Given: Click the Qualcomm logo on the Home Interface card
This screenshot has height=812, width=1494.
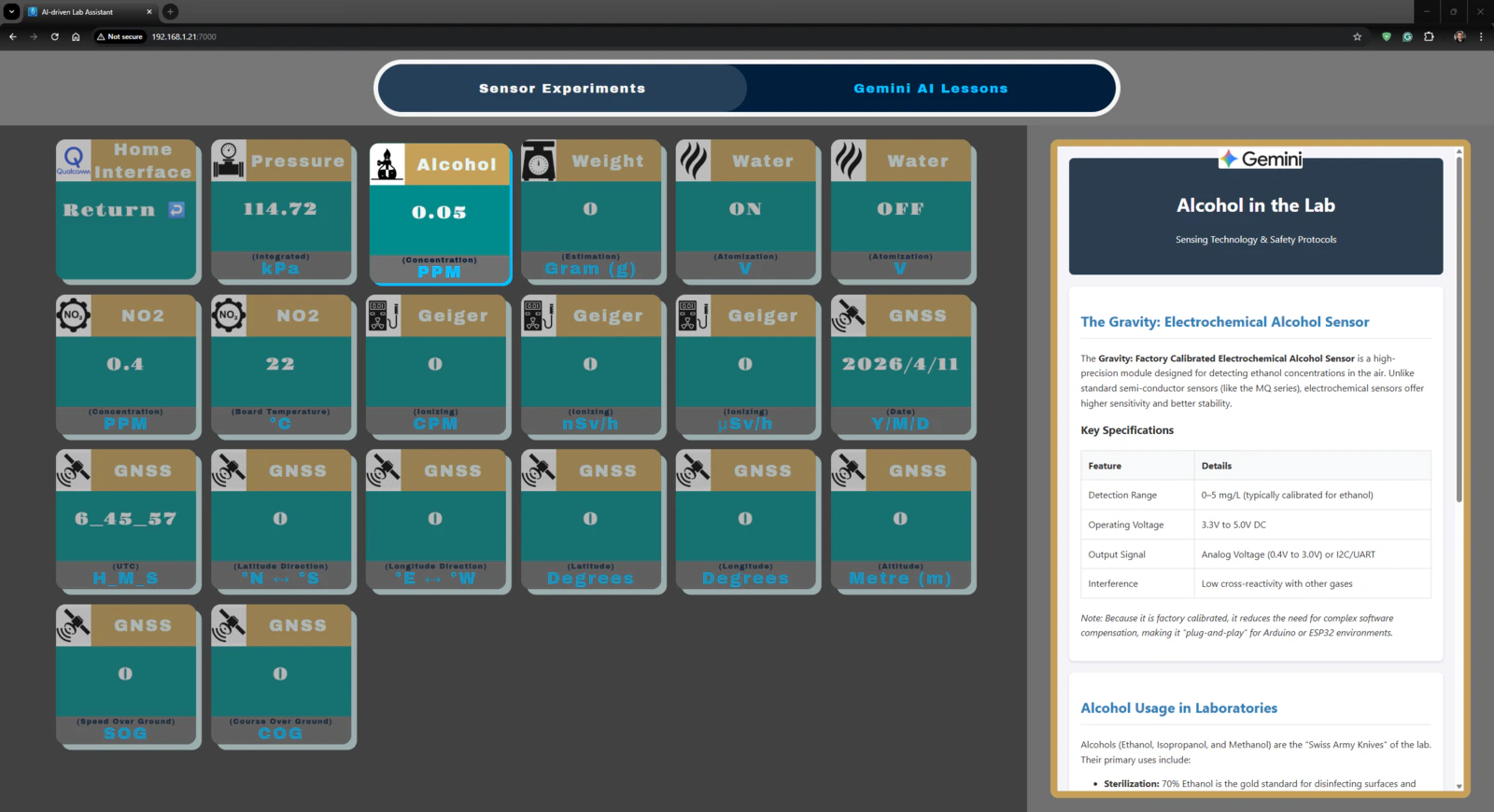Looking at the screenshot, I should pos(74,159).
